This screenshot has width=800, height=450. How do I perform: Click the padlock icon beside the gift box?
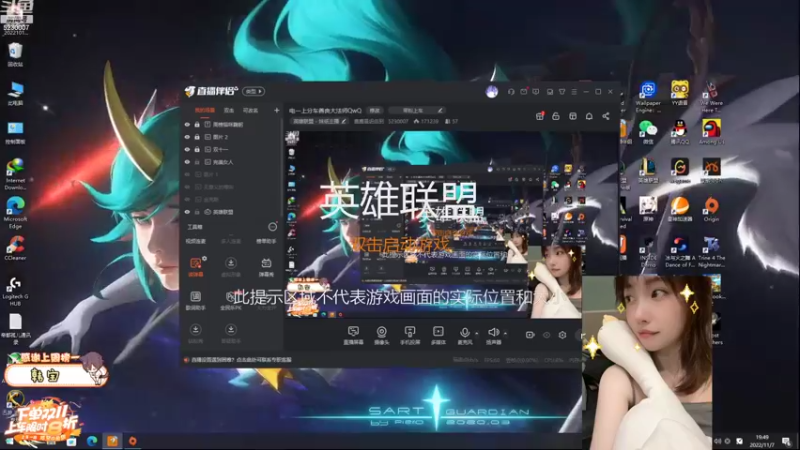(x=556, y=116)
